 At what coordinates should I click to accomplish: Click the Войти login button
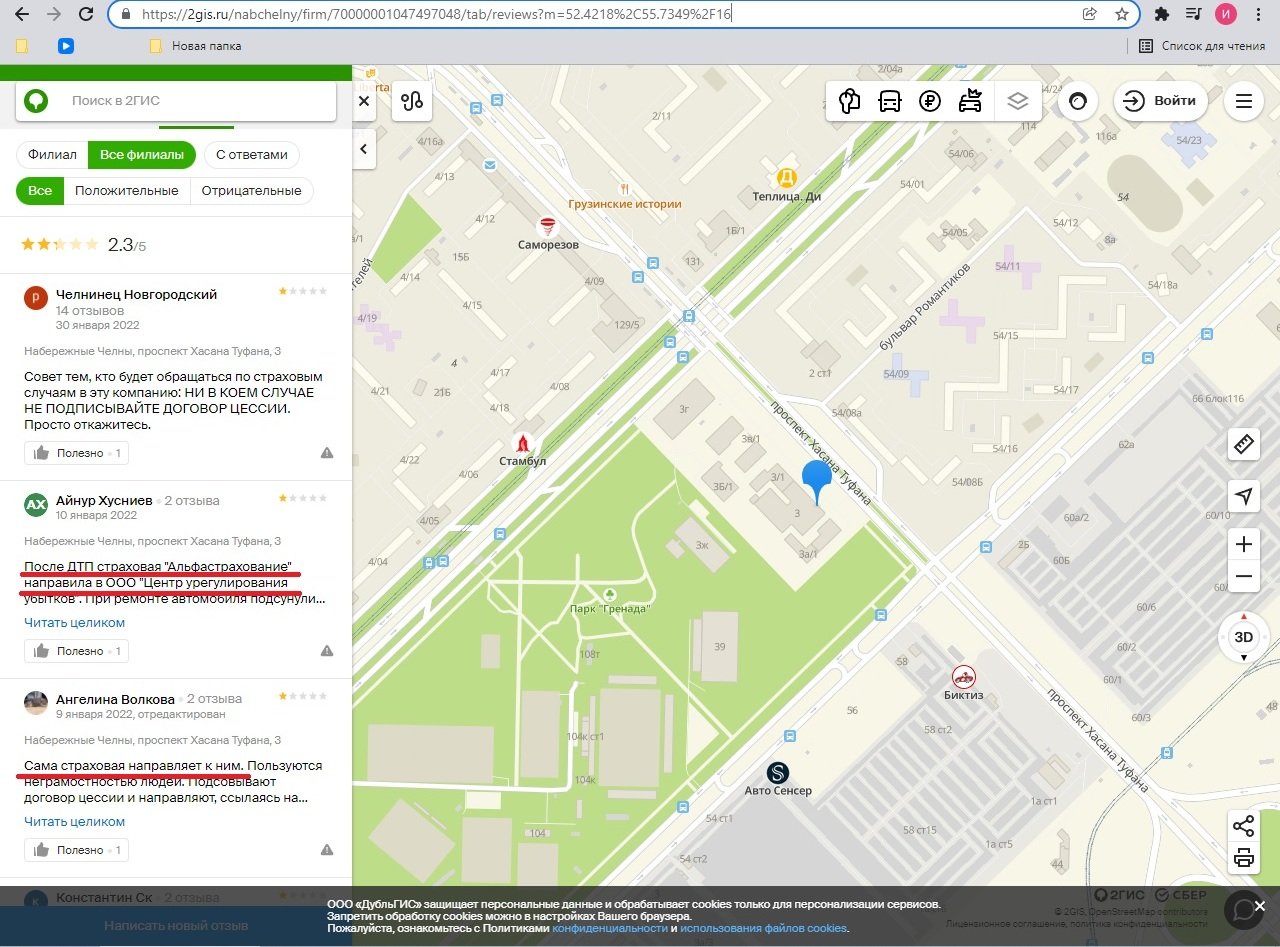pyautogui.click(x=1160, y=101)
